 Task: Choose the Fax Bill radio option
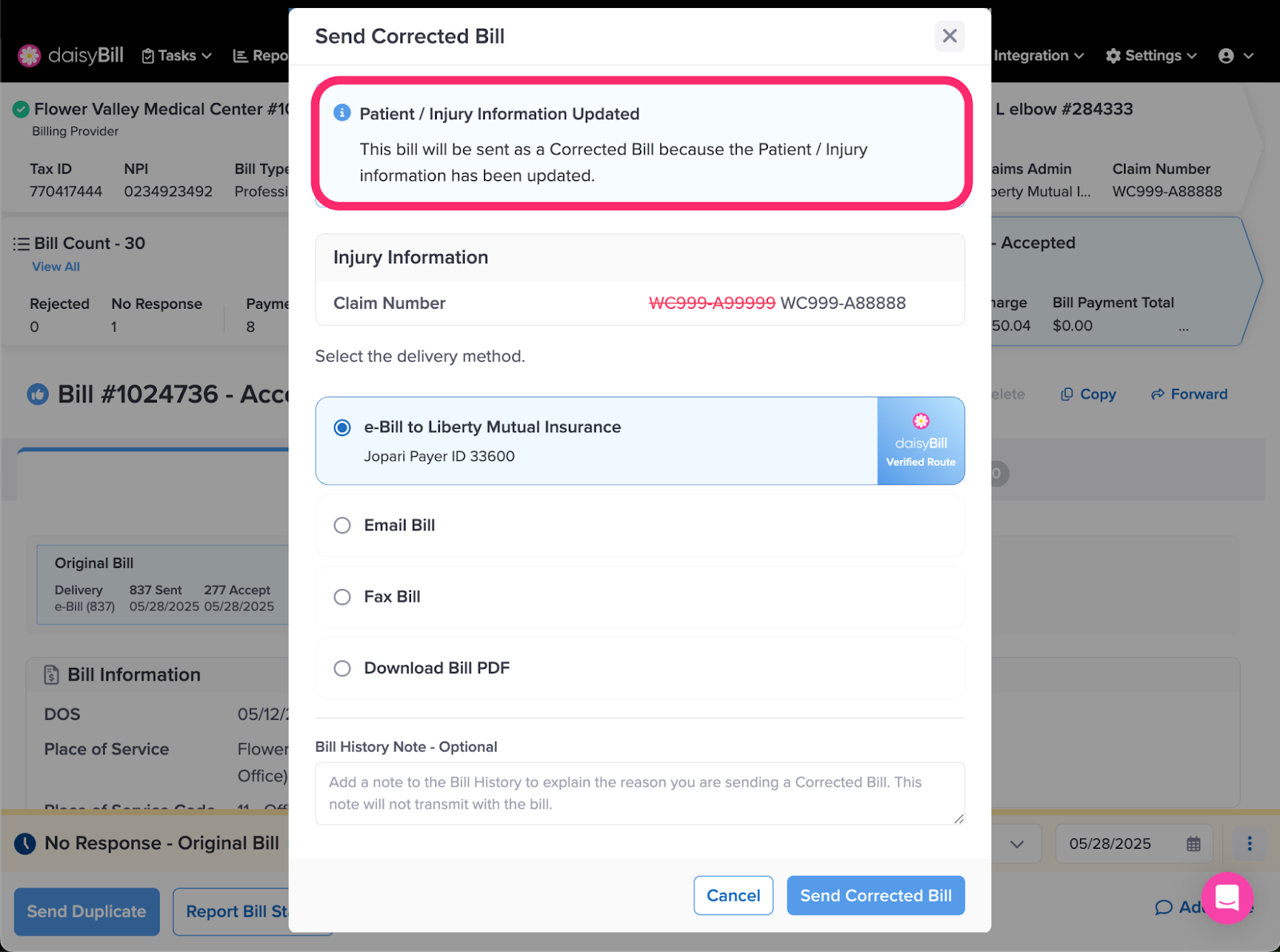tap(640, 597)
